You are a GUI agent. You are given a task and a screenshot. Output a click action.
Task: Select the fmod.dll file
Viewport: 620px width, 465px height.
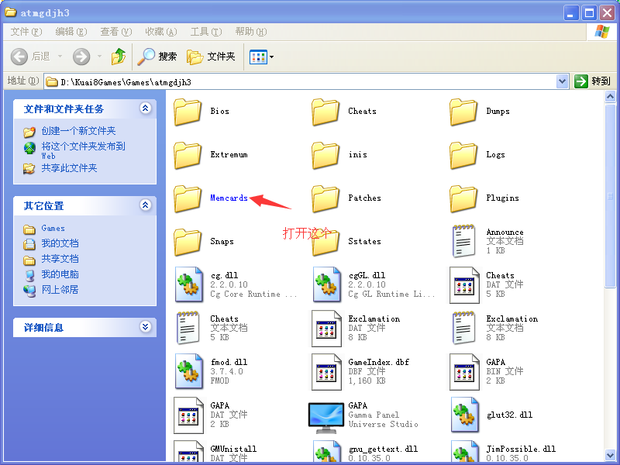pos(190,371)
